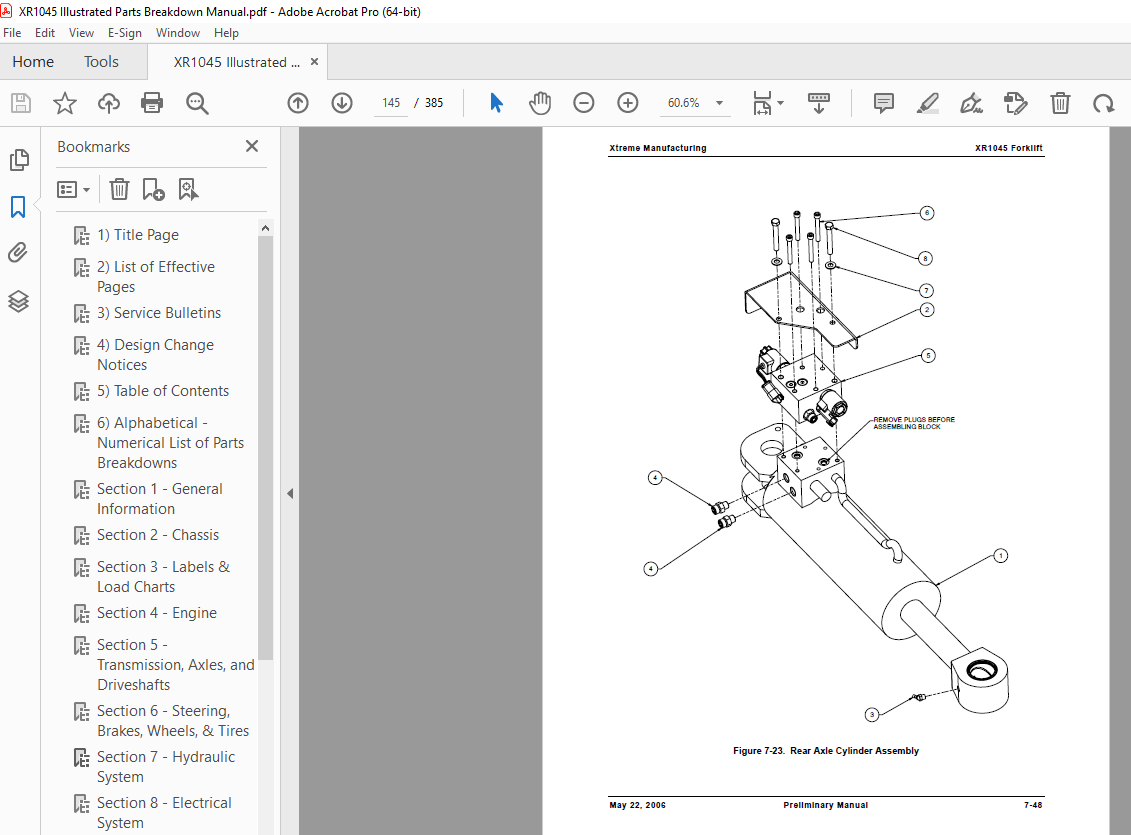Open 5) Table of Contents bookmark
The height and width of the screenshot is (835, 1131).
tap(163, 391)
